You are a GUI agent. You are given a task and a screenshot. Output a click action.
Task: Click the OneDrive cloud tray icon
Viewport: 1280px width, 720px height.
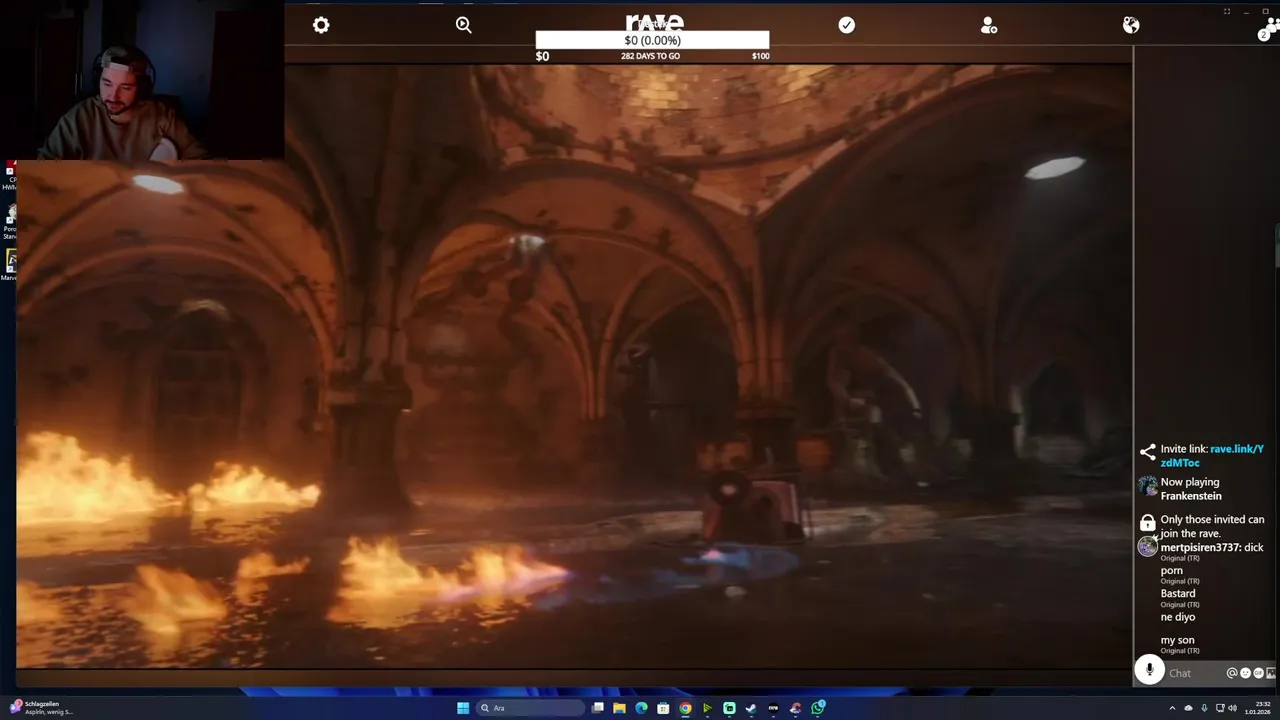1188,708
